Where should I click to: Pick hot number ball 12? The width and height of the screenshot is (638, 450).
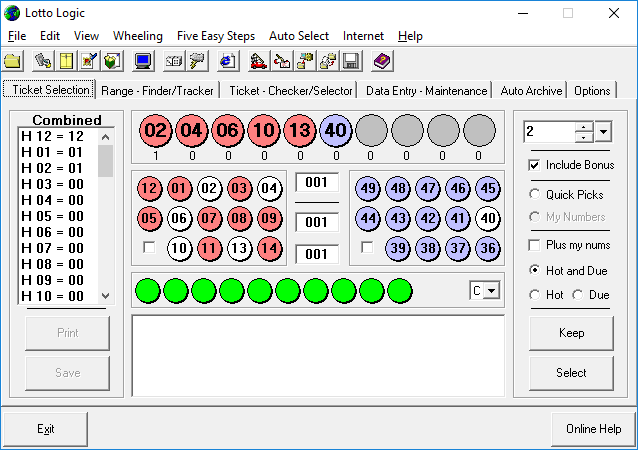pos(149,189)
